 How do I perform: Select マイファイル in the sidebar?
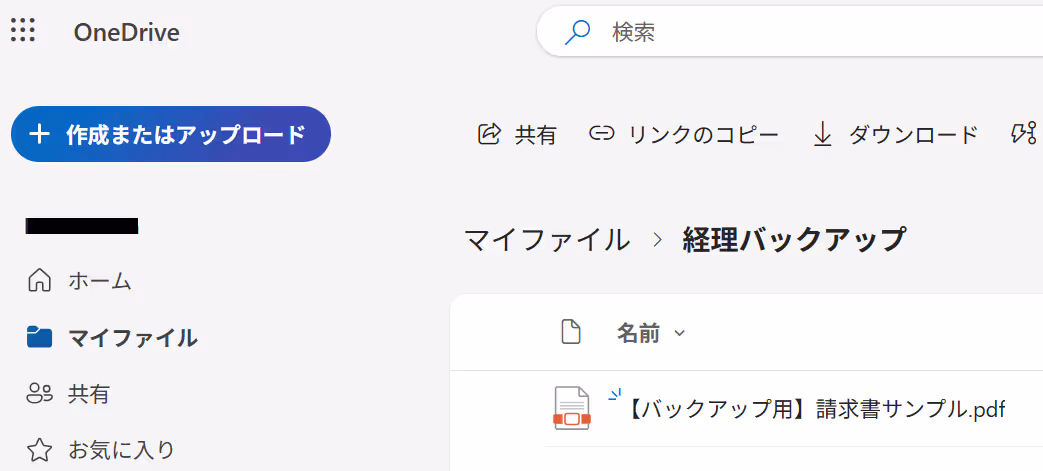click(112, 338)
